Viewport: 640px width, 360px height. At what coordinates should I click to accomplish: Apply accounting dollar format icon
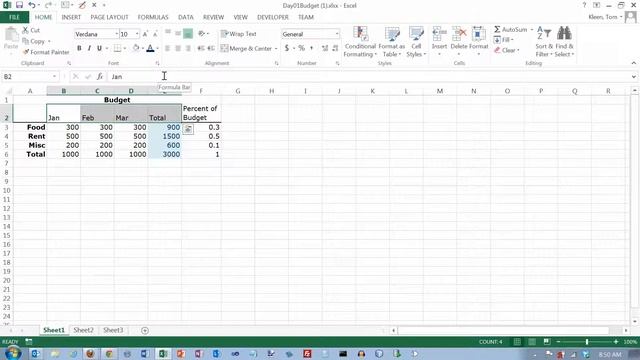click(x=287, y=48)
